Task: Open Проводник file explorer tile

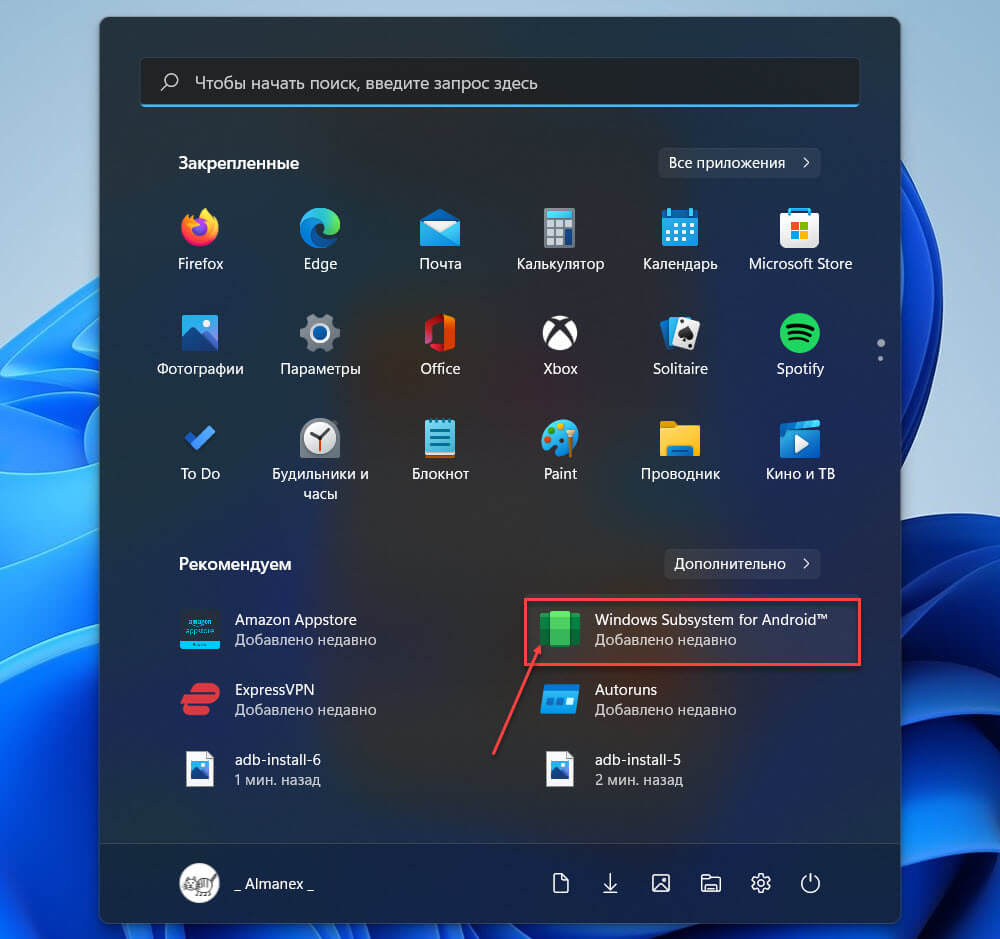Action: coord(680,451)
